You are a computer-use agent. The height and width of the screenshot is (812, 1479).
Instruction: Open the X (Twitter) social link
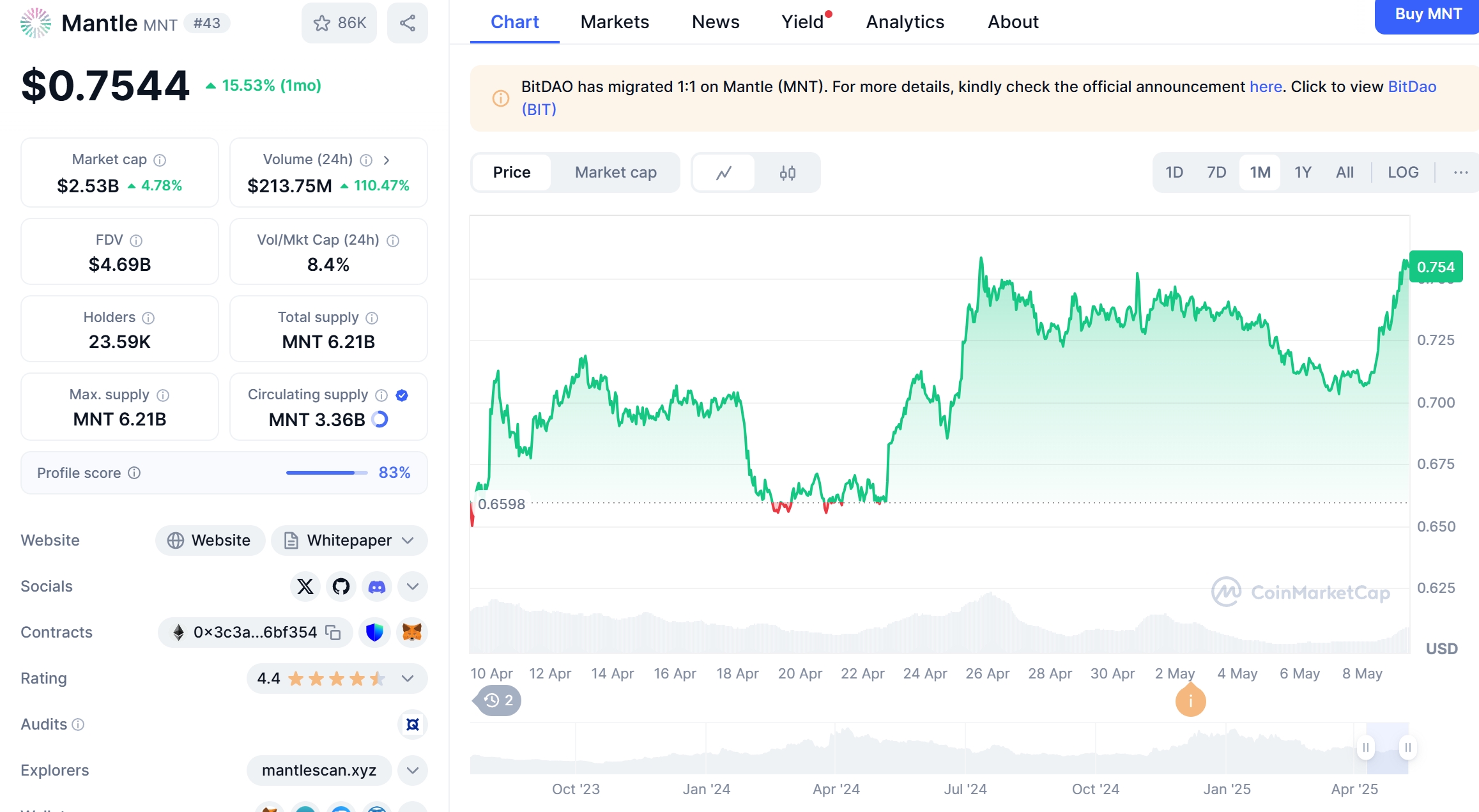click(305, 586)
